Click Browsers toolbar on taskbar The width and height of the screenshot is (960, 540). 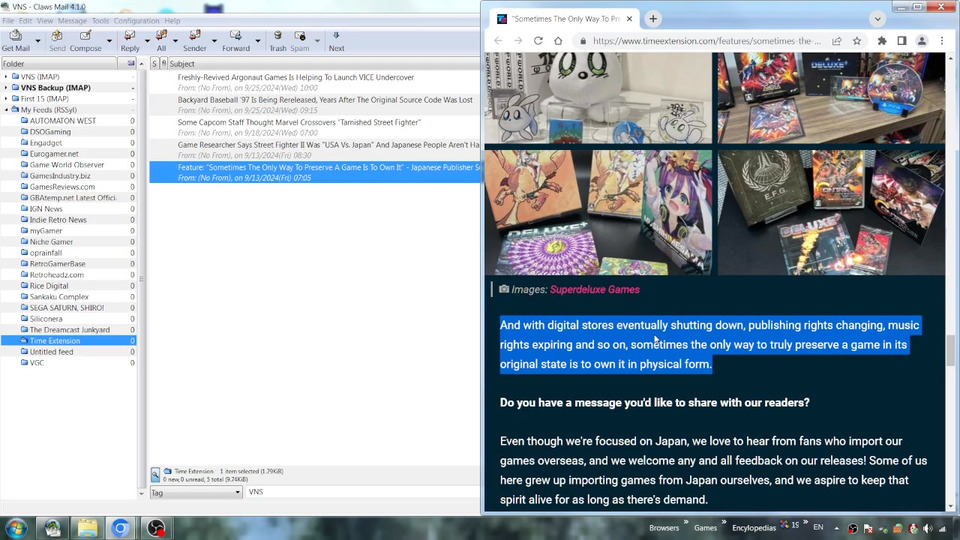coord(664,528)
